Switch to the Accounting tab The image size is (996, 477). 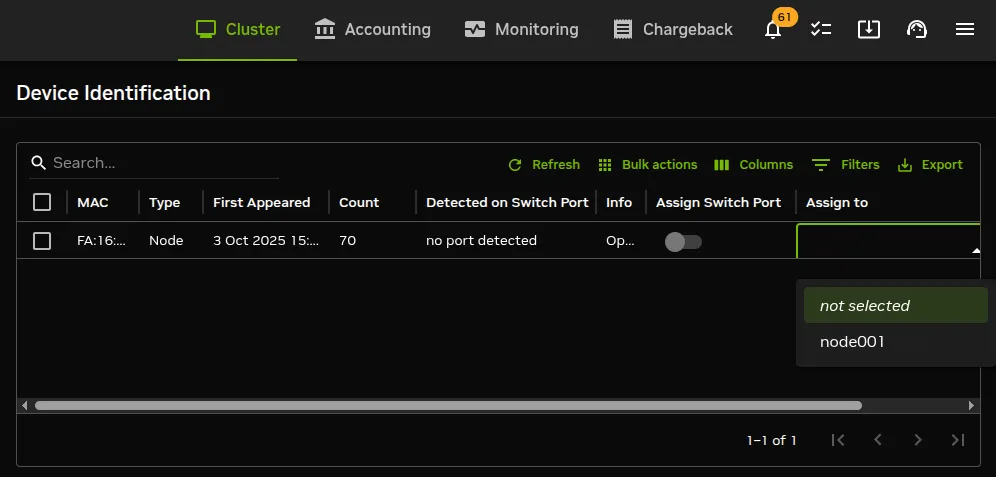(372, 29)
